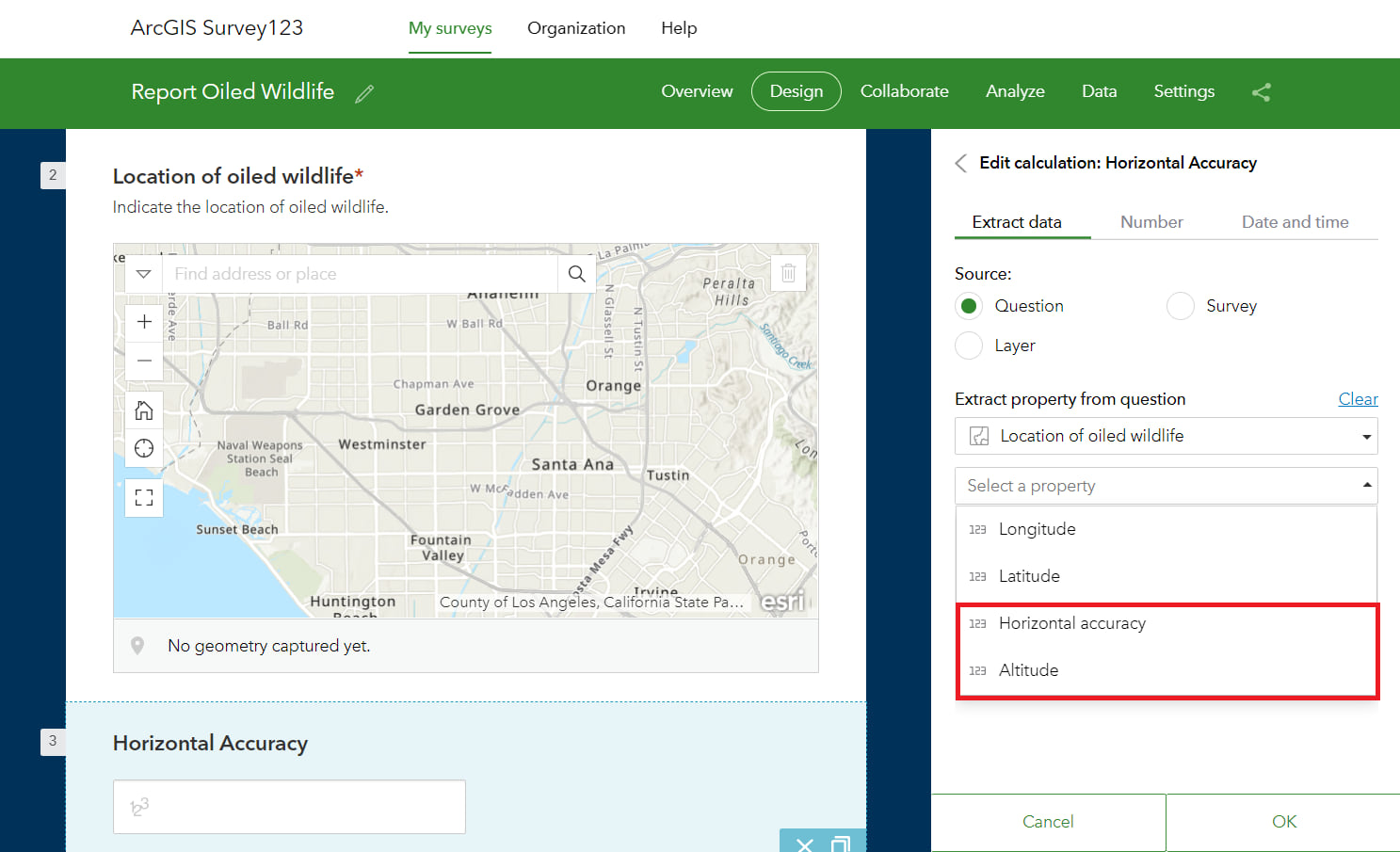Image resolution: width=1400 pixels, height=852 pixels.
Task: Select the Question source radio button
Action: pyautogui.click(x=969, y=305)
